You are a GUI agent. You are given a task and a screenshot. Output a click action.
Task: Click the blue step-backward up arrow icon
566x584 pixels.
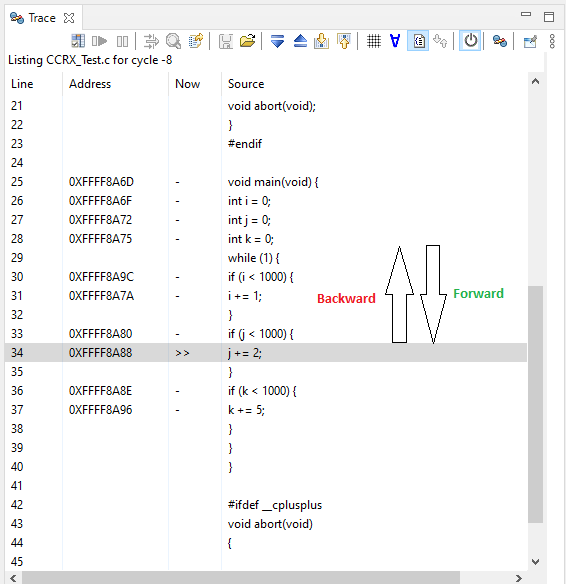click(x=300, y=41)
